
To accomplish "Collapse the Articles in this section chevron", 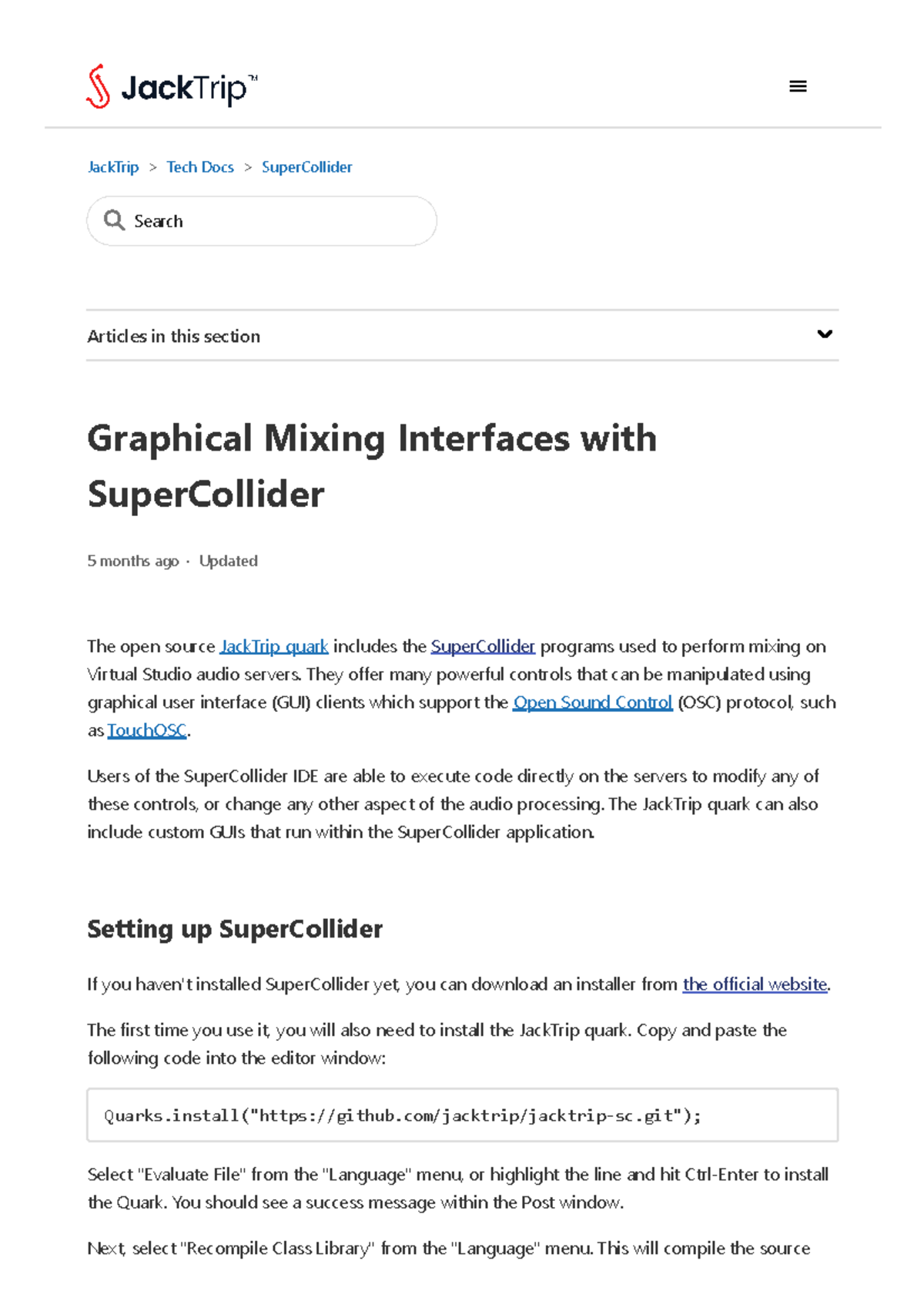I will [824, 334].
